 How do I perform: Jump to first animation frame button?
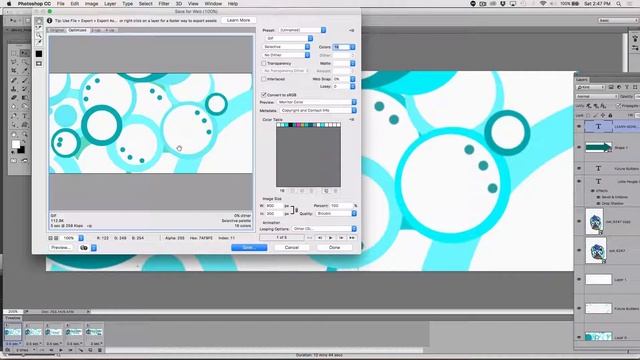[310, 238]
